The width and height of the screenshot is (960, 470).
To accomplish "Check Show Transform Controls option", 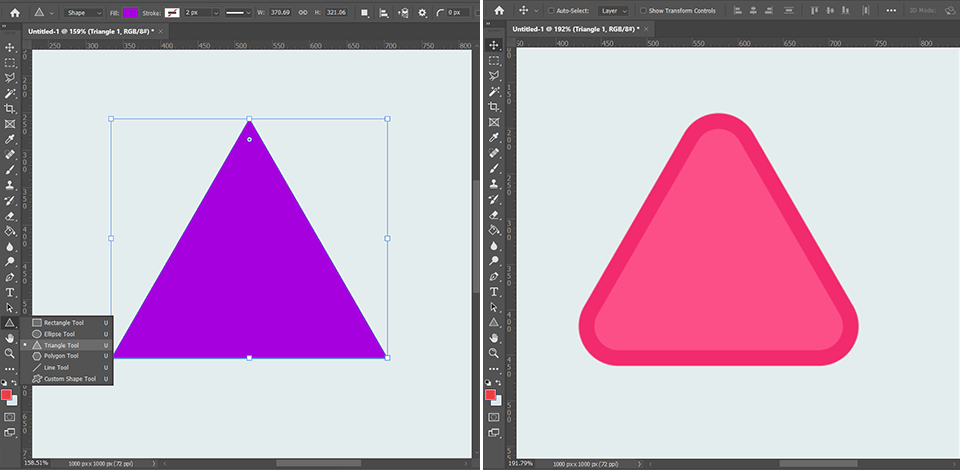I will point(641,12).
